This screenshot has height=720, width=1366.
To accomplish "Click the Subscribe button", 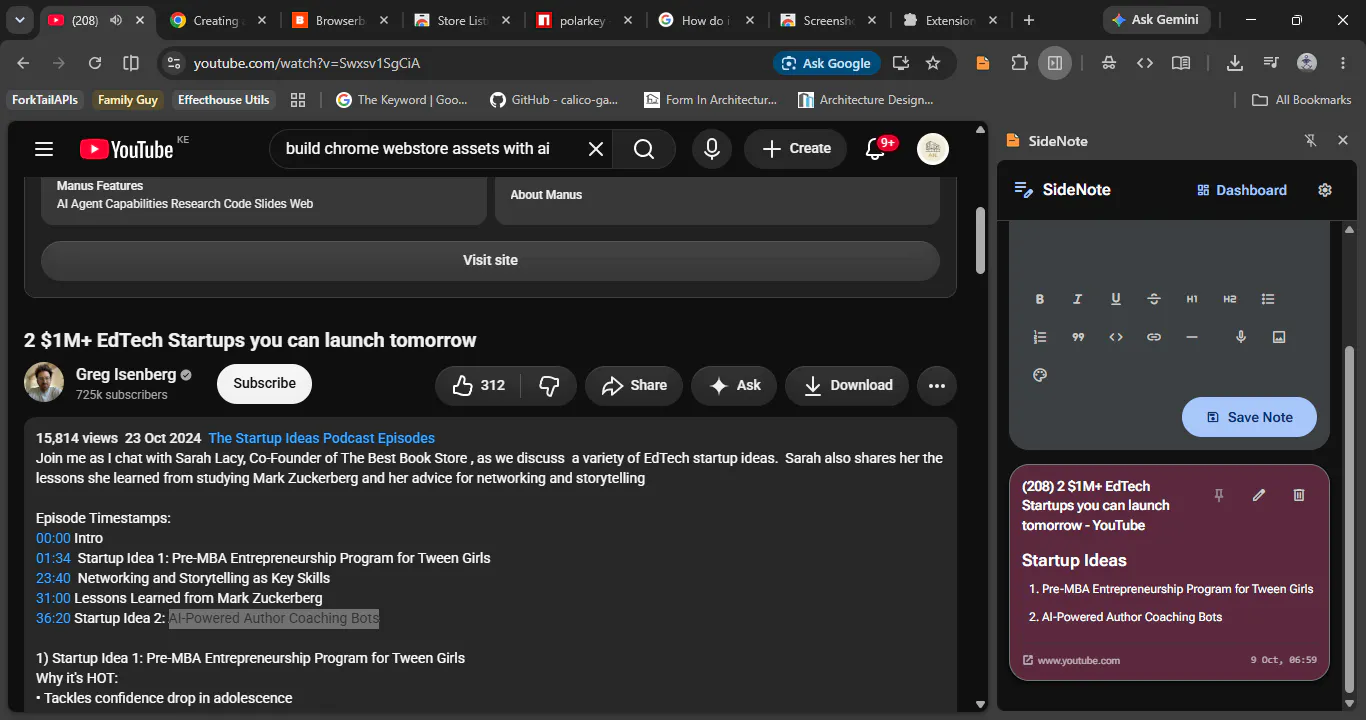I will tap(264, 384).
